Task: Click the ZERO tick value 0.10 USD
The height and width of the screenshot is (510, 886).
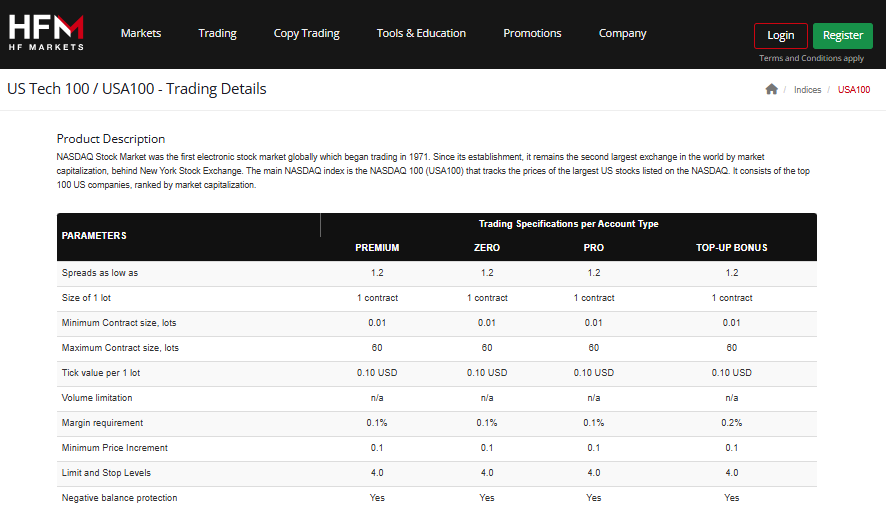Action: (x=487, y=373)
